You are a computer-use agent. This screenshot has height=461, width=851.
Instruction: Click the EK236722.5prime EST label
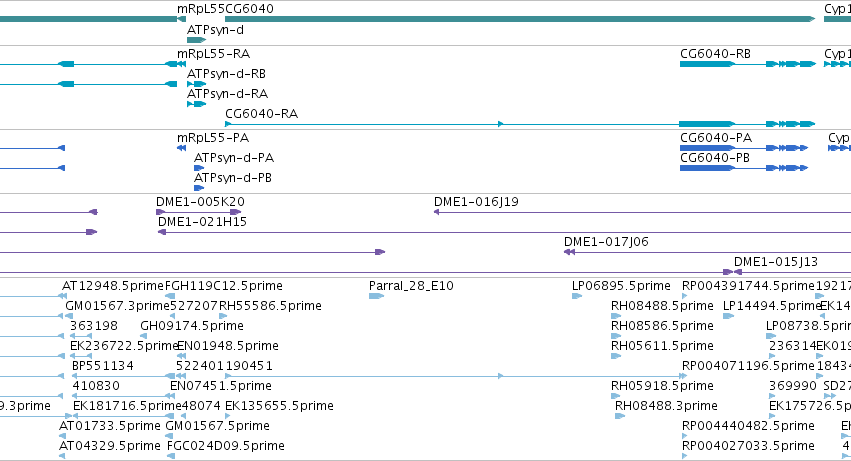(x=124, y=346)
